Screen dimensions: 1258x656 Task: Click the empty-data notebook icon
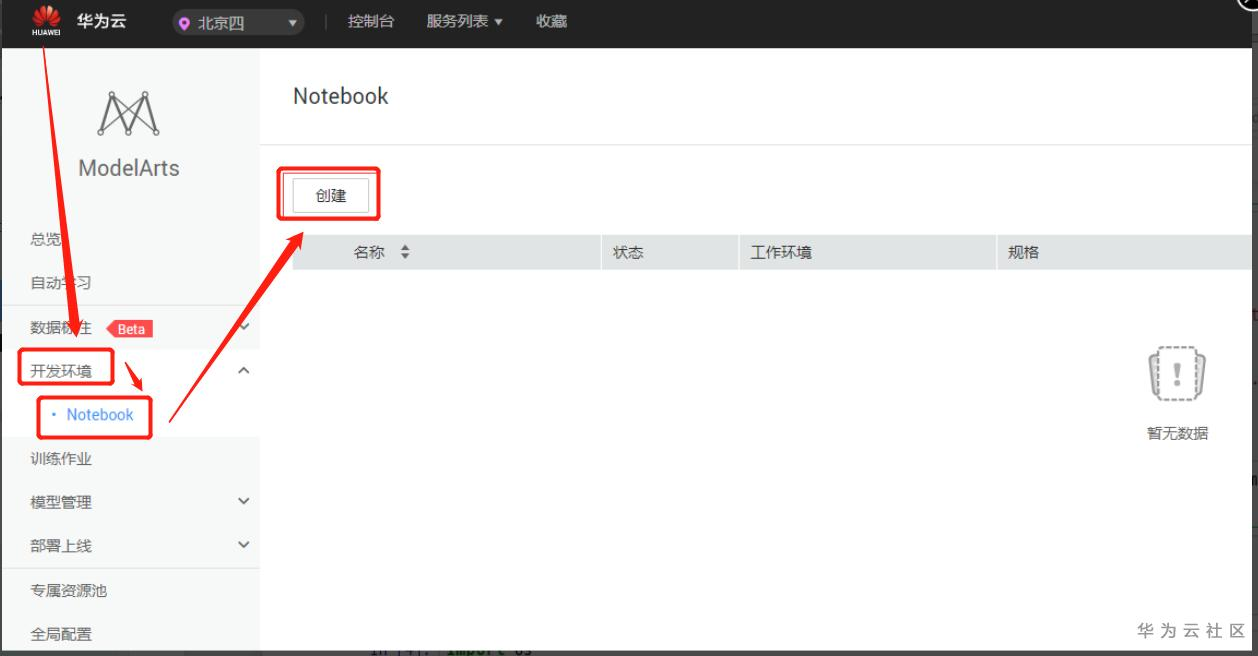tap(1177, 374)
